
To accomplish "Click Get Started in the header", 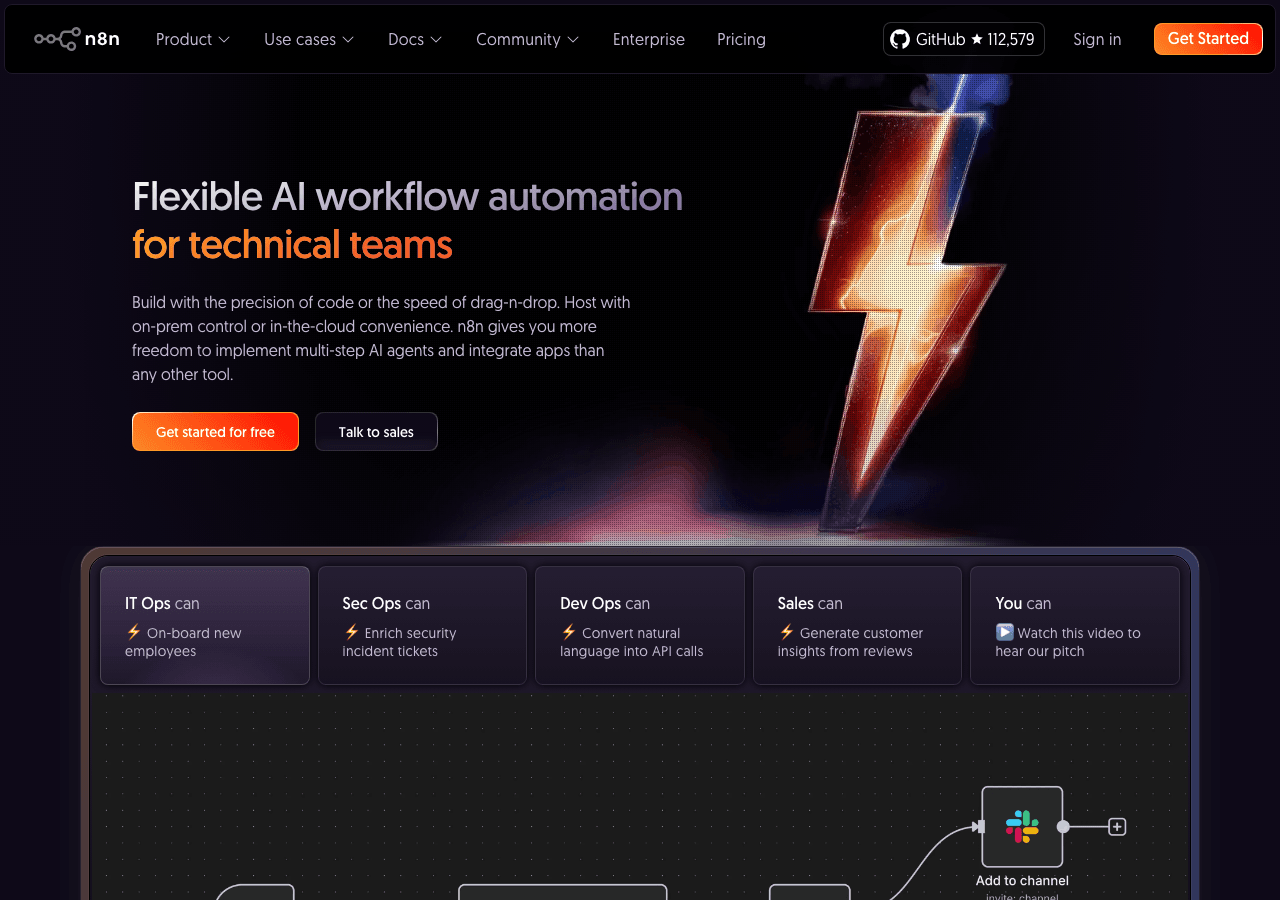I will pyautogui.click(x=1208, y=39).
